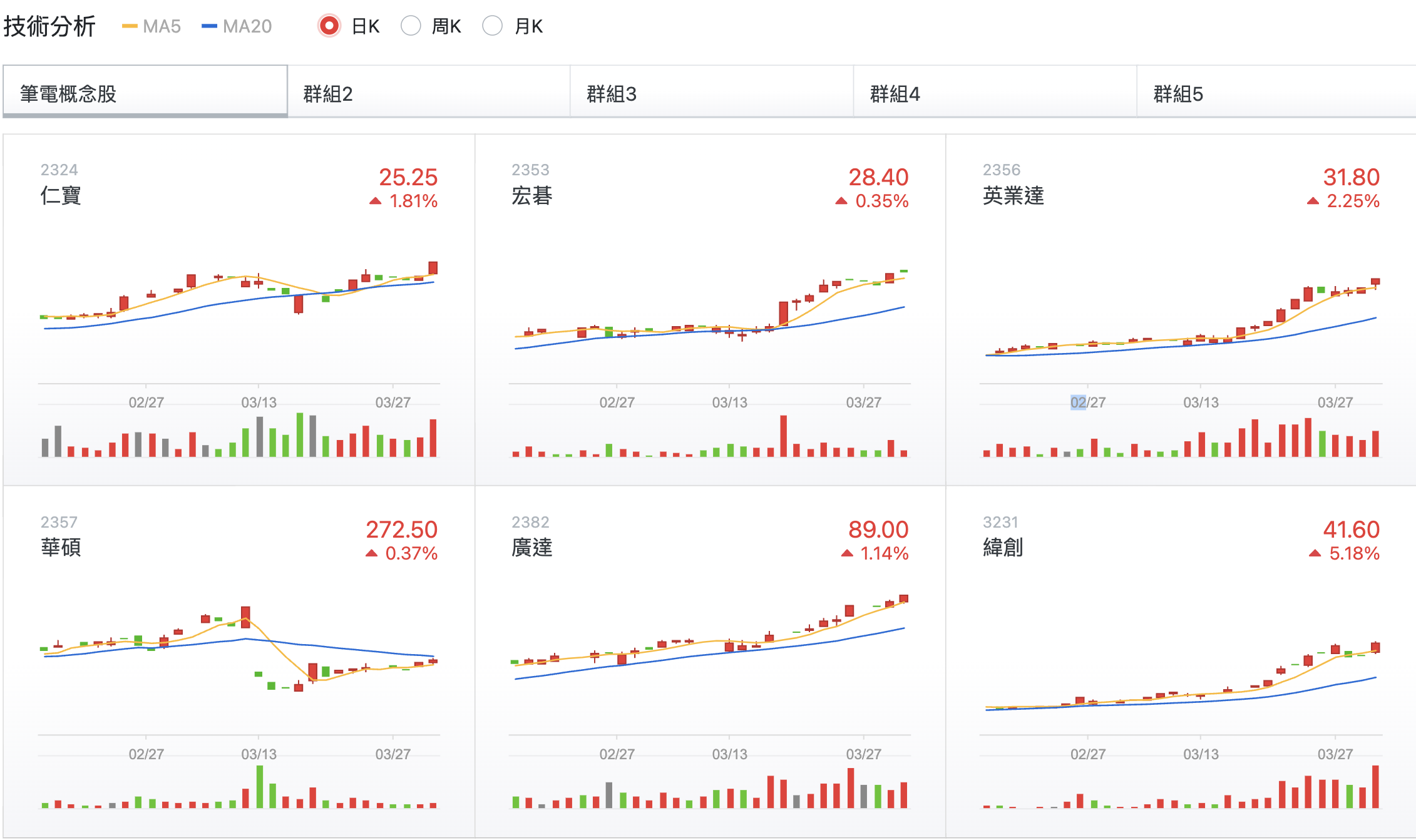Click tallest volume bar in 華碩 chart
Viewport: 1416px width, 840px height.
[260, 786]
